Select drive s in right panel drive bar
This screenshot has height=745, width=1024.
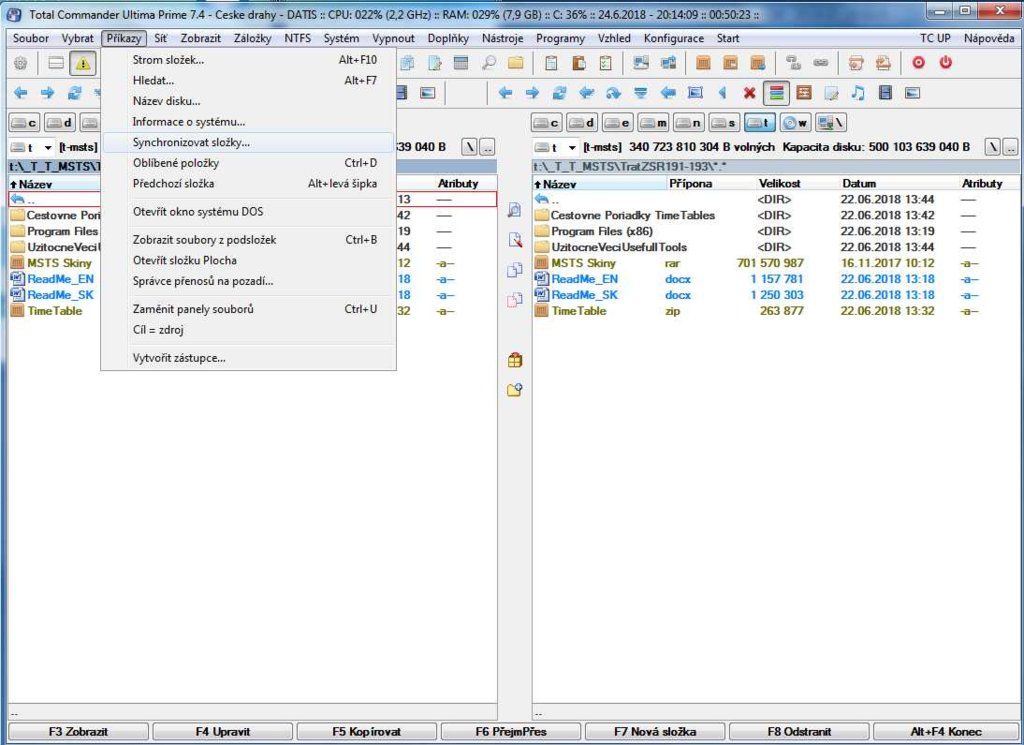tap(724, 122)
